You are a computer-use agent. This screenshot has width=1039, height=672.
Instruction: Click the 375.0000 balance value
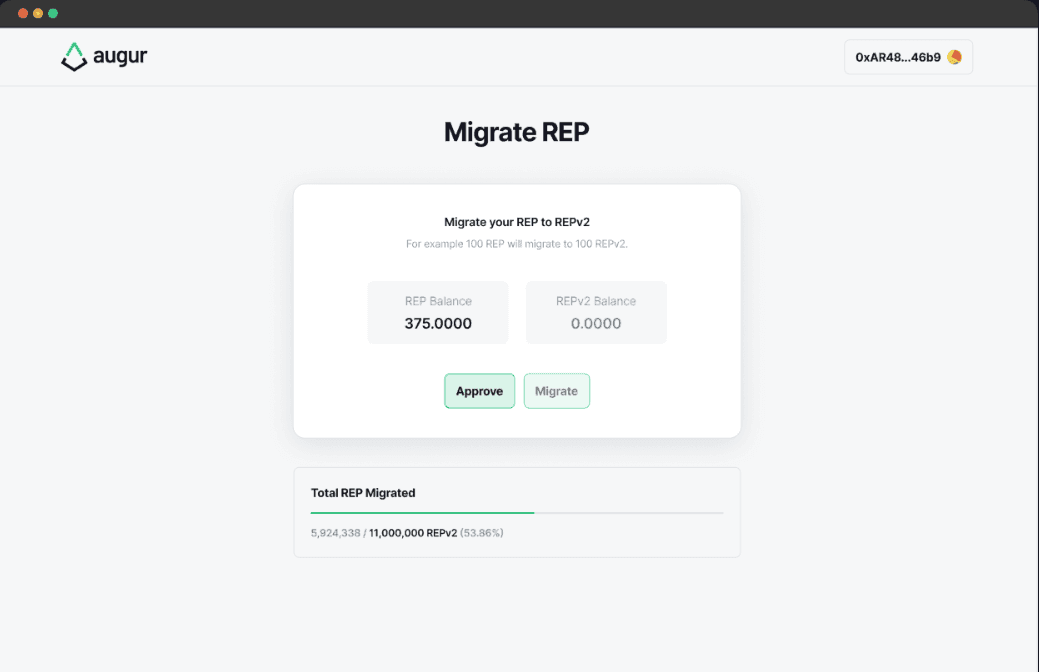[438, 323]
